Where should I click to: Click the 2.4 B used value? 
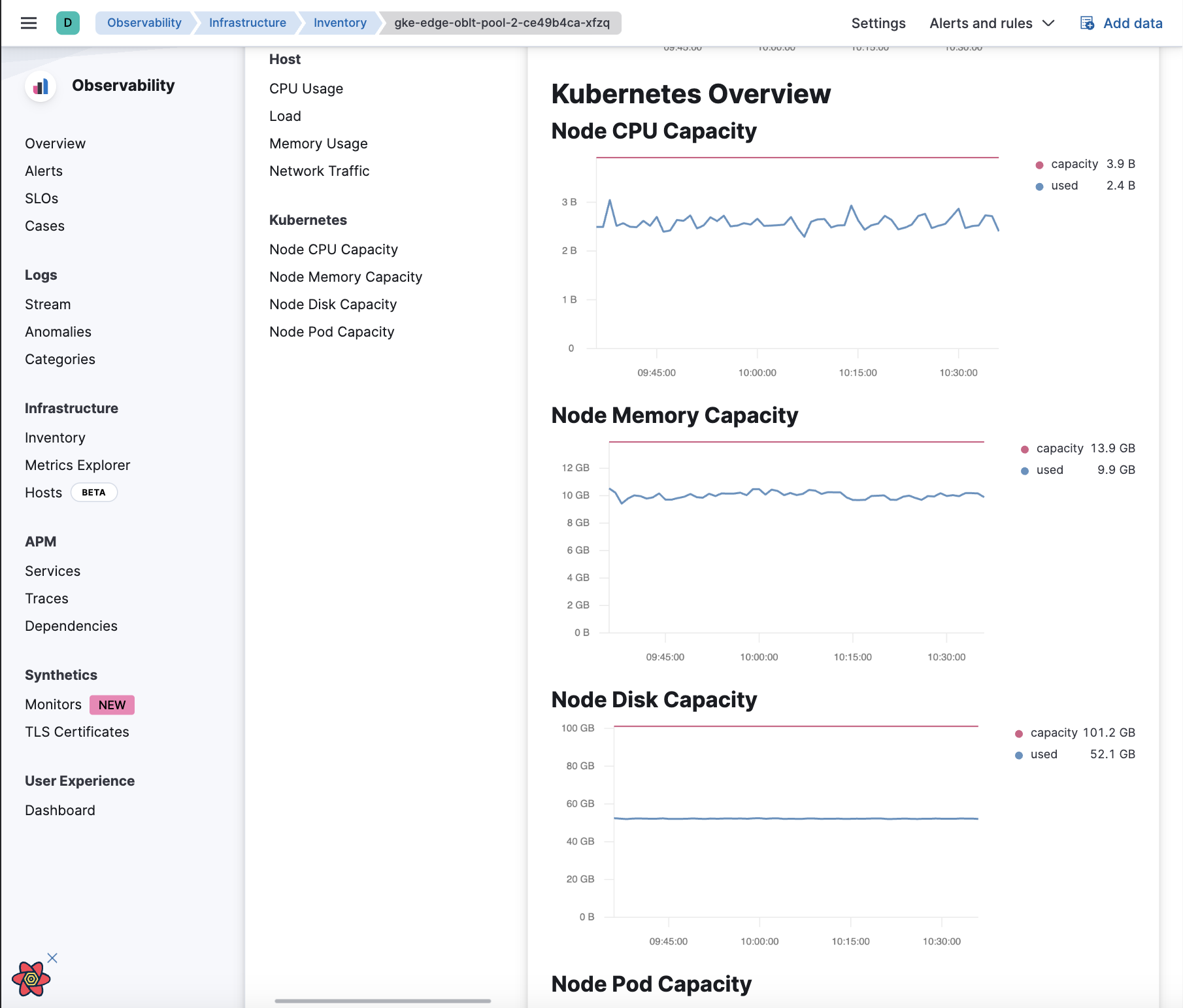(1120, 185)
